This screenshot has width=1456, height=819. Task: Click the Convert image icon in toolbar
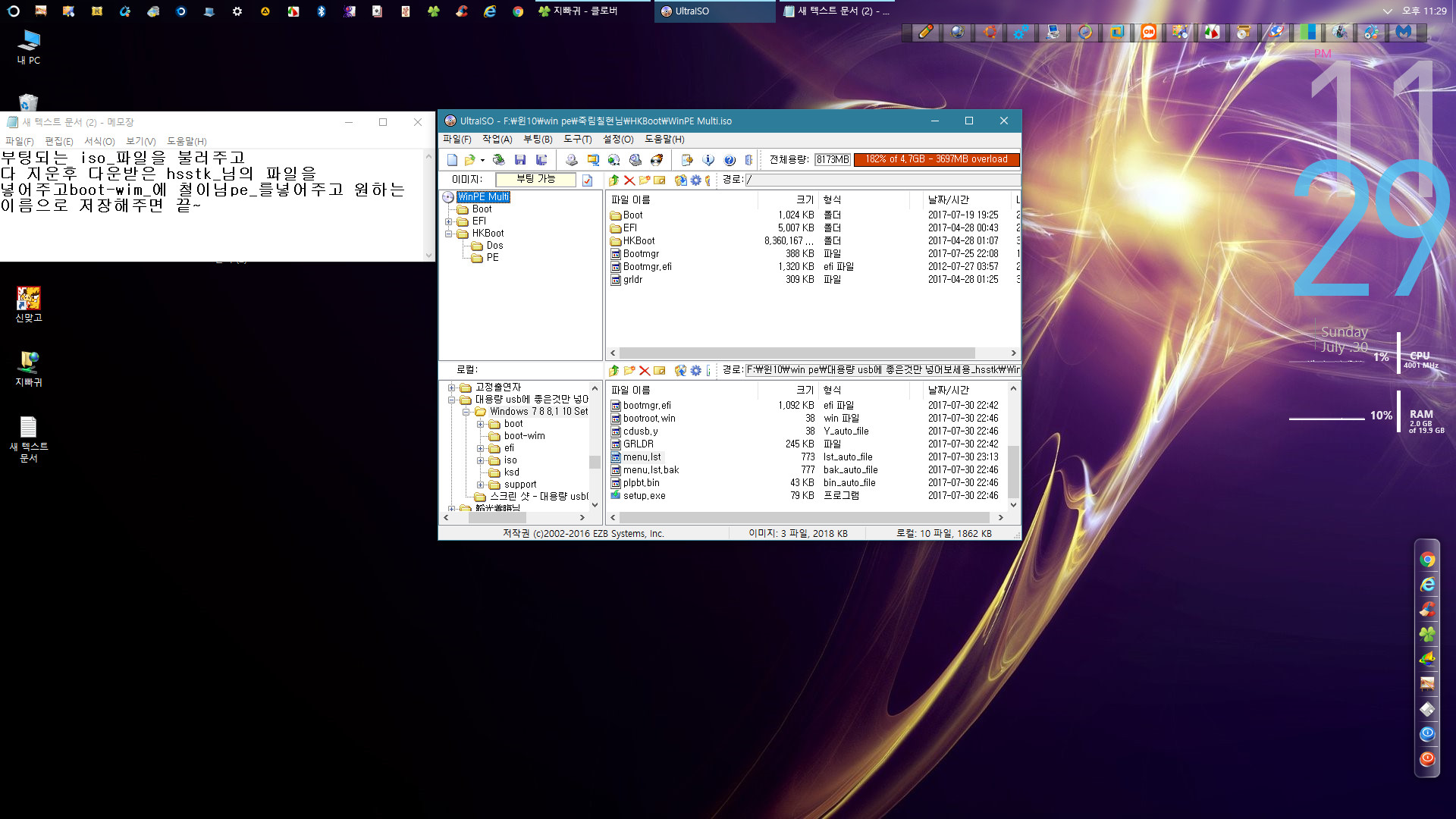pyautogui.click(x=614, y=160)
